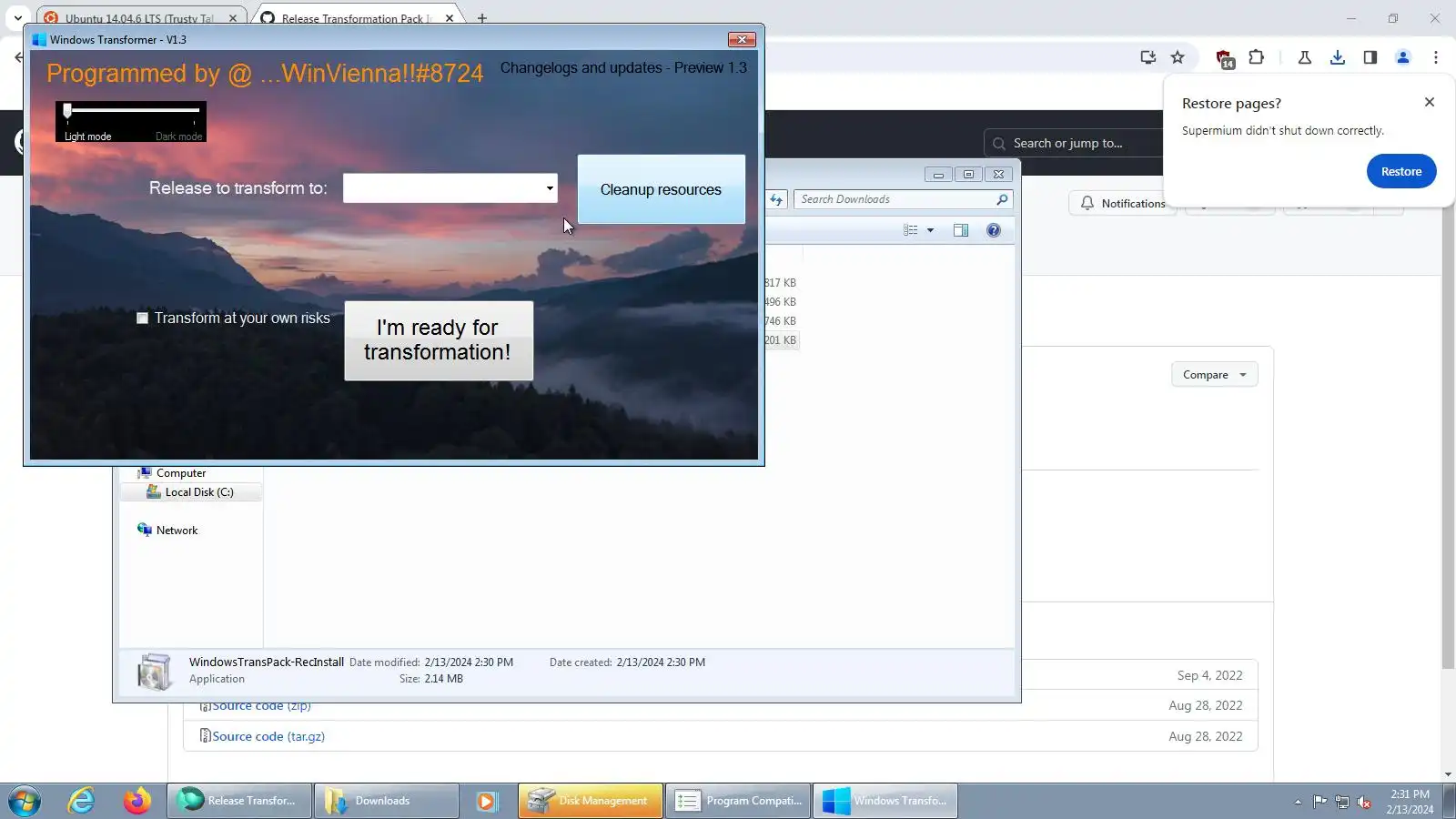1456x819 pixels.
Task: Click the Search Downloads magnifier icon
Action: pos(1002,199)
